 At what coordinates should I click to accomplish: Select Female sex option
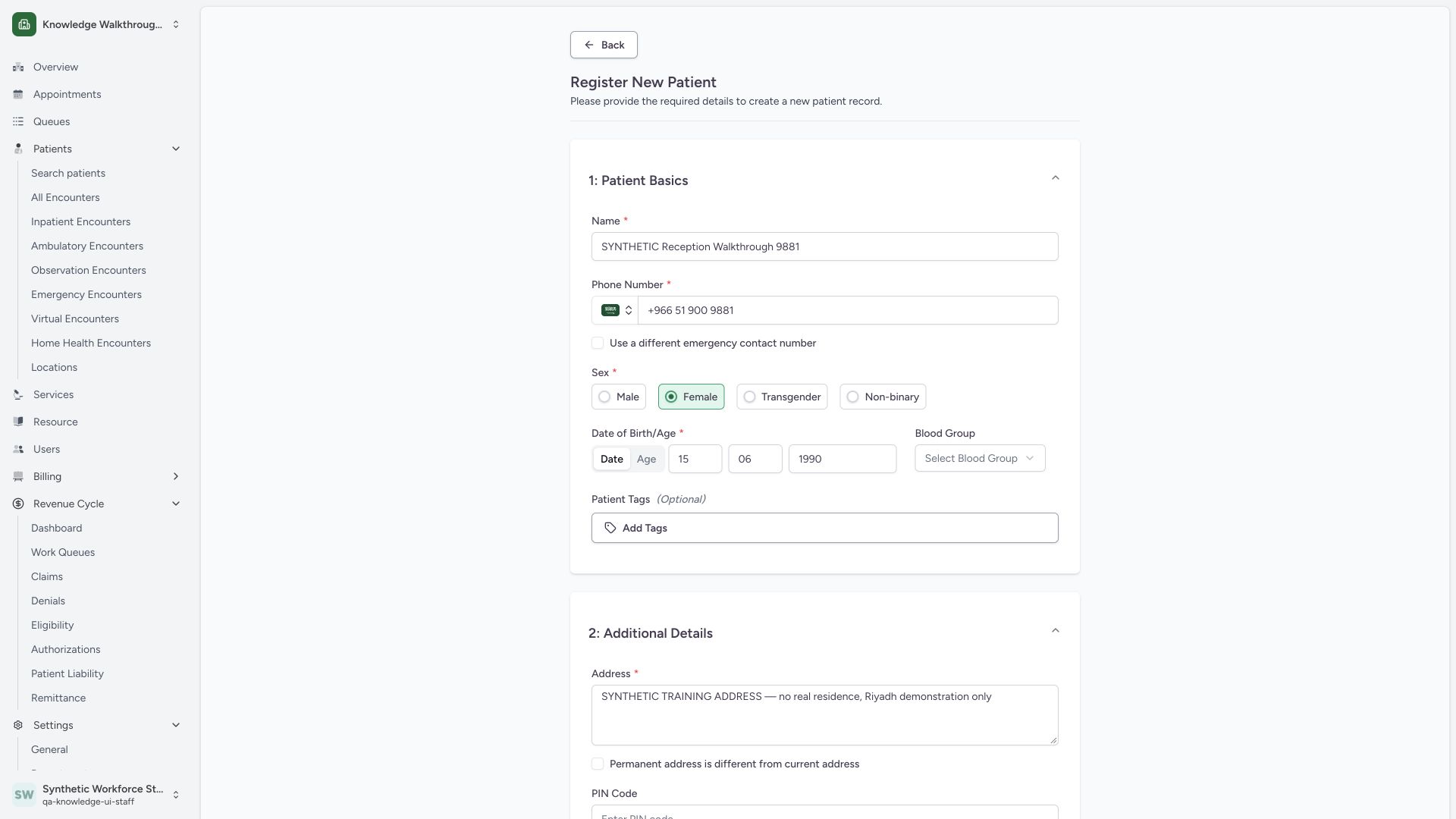click(x=692, y=397)
